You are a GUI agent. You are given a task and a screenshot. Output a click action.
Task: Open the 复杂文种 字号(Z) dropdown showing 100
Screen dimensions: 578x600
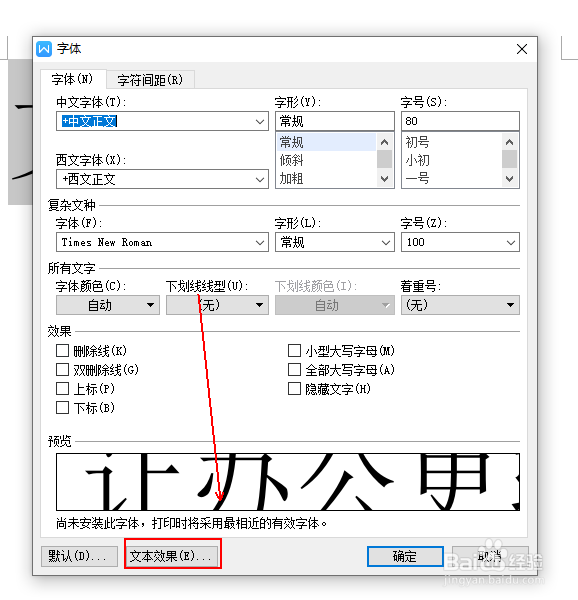coord(460,242)
